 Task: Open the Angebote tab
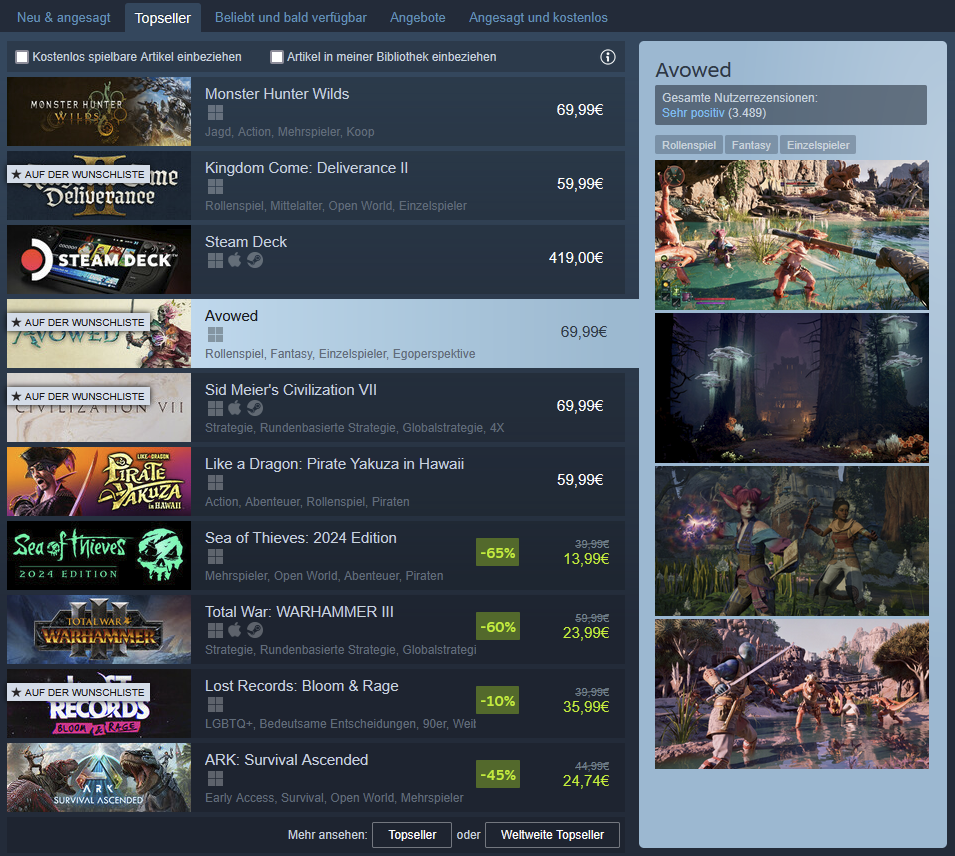[417, 17]
